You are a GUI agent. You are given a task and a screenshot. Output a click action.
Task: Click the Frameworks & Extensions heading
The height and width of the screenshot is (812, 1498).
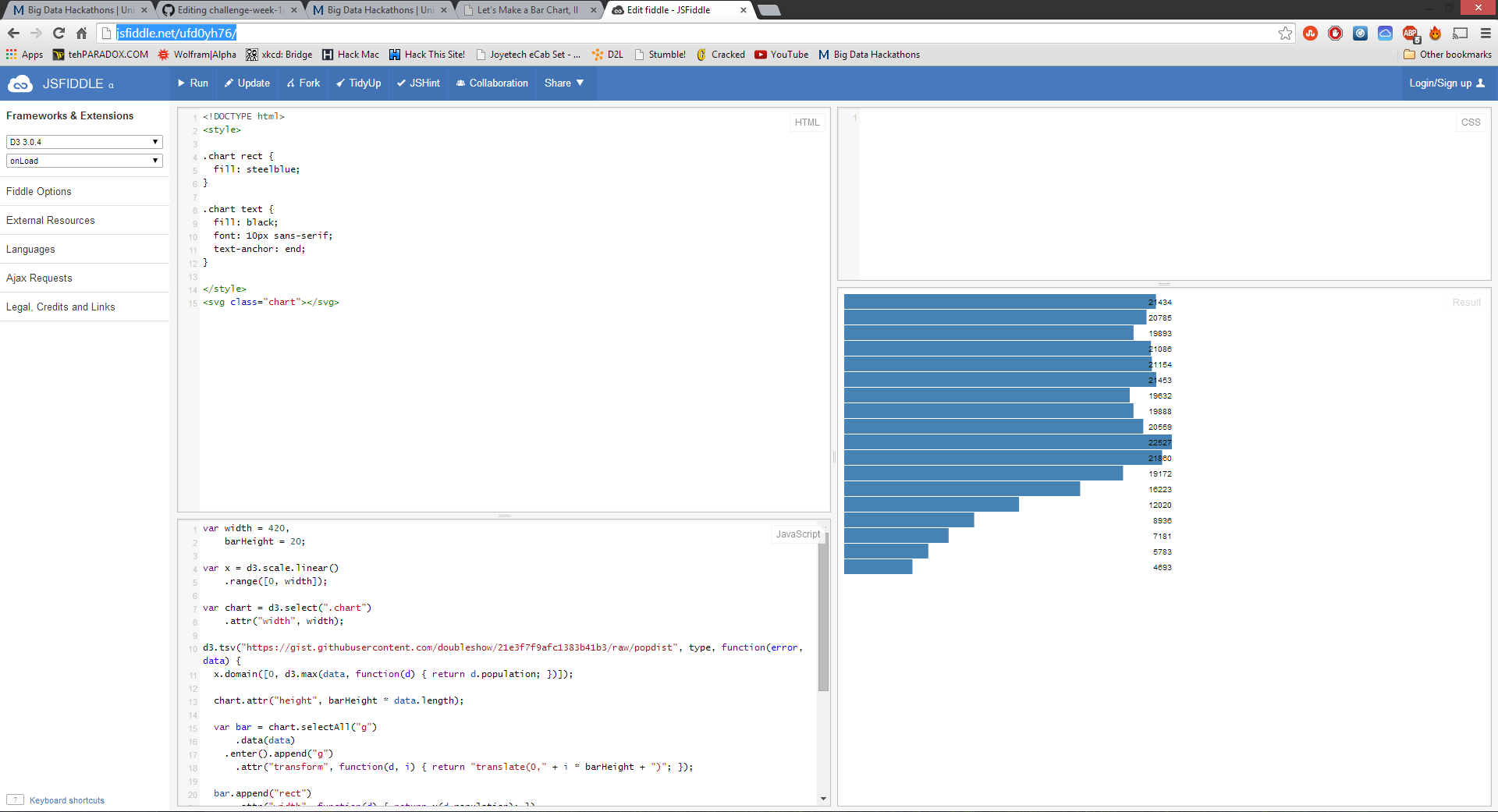click(x=69, y=115)
